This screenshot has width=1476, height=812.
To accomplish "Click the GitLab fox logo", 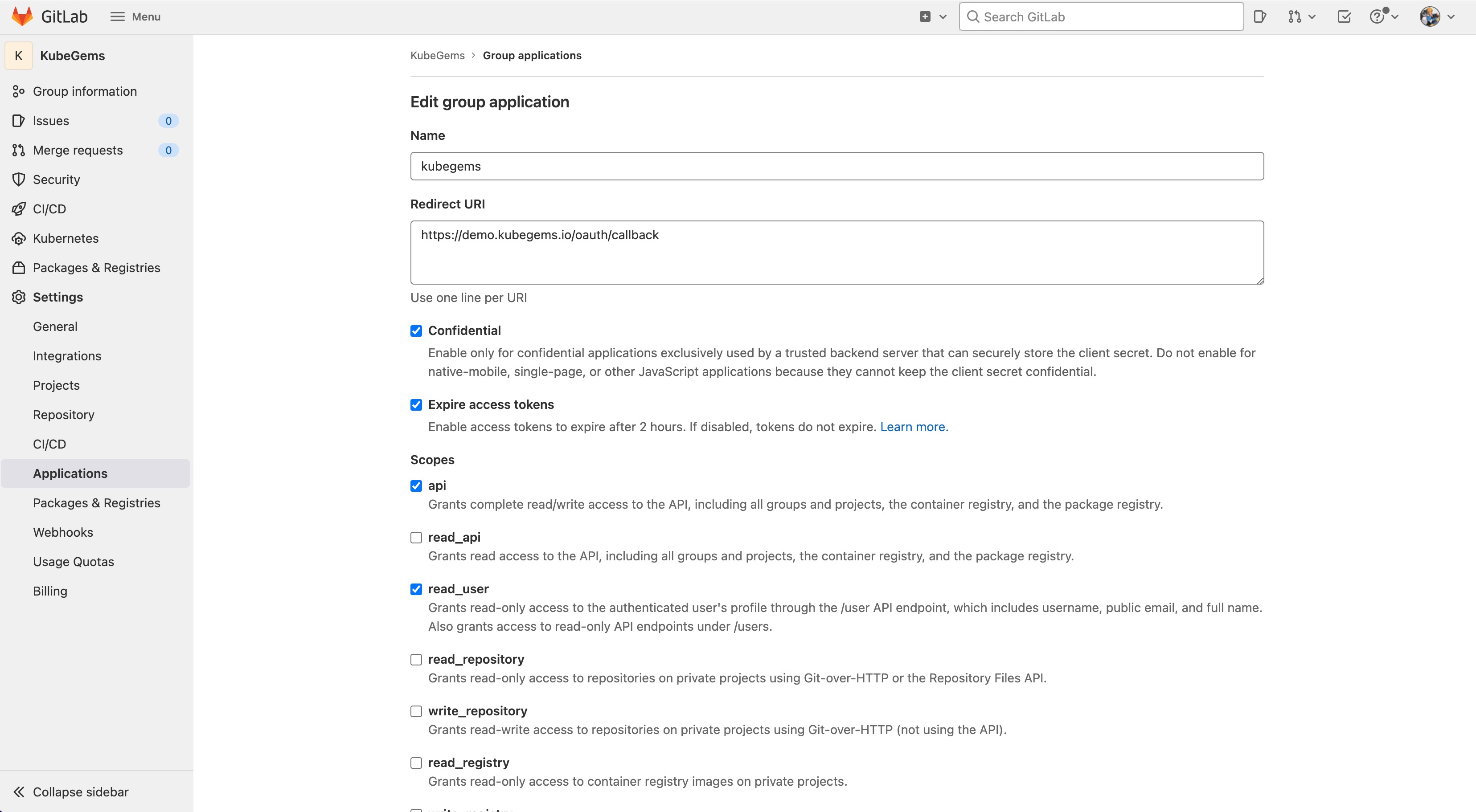I will (x=22, y=16).
